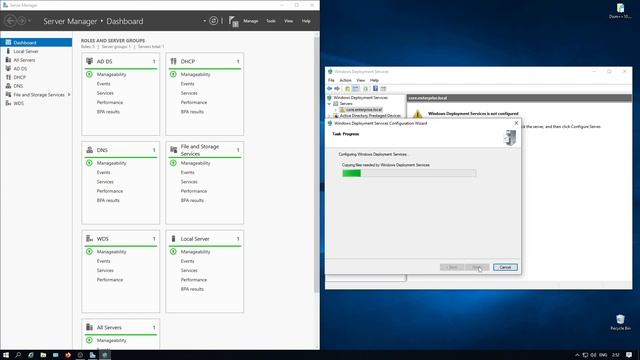Click the AD DS tile heading

pos(104,61)
